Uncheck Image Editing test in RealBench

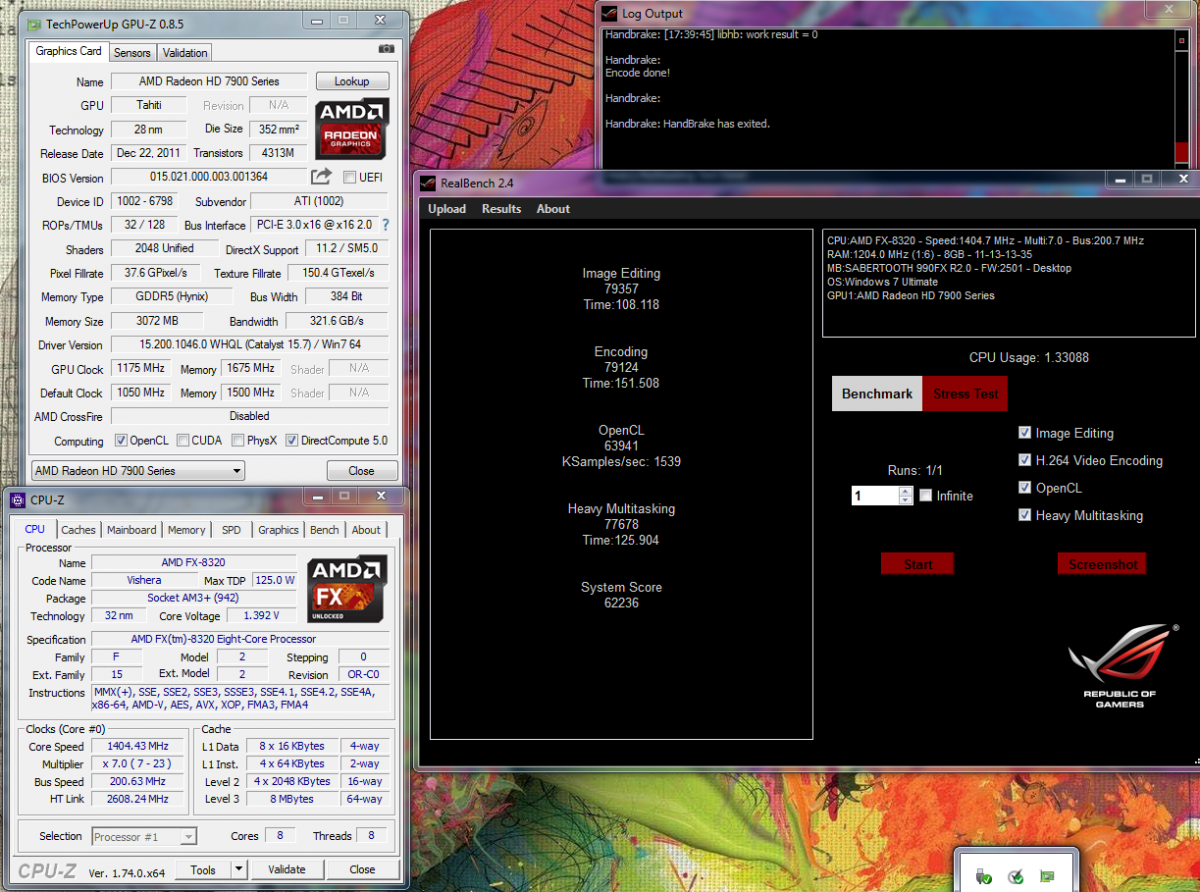1024,433
